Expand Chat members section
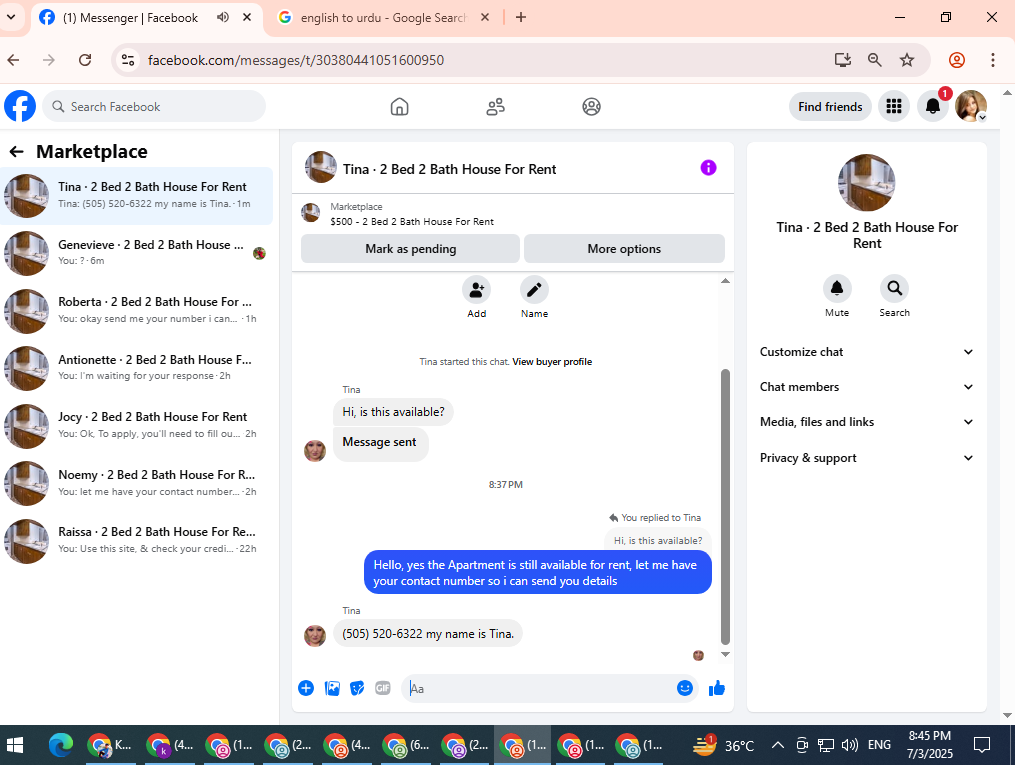The width and height of the screenshot is (1015, 765). [x=866, y=387]
